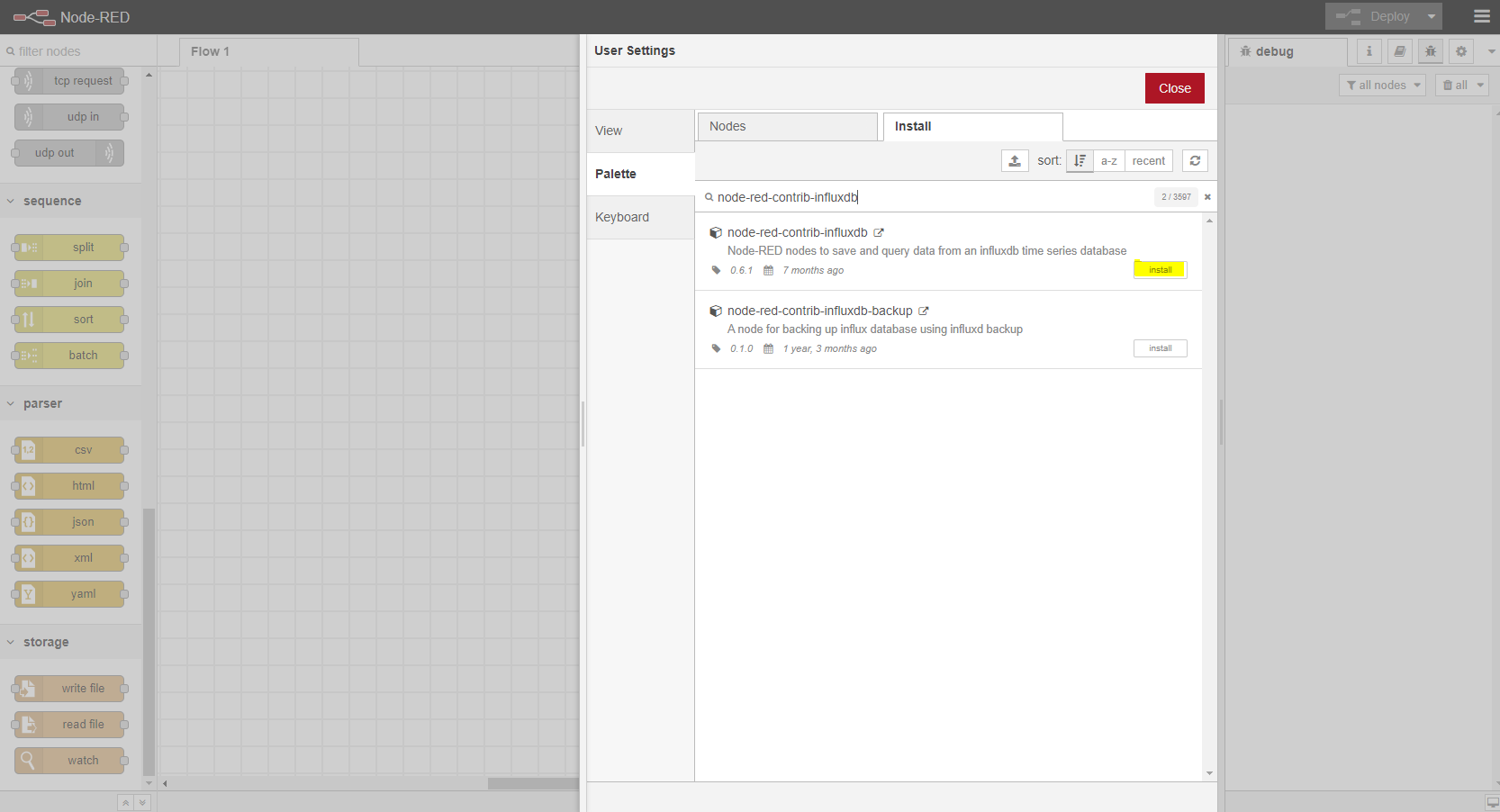Image resolution: width=1500 pixels, height=812 pixels.
Task: Open the info sidebar tab icon
Action: (1369, 51)
